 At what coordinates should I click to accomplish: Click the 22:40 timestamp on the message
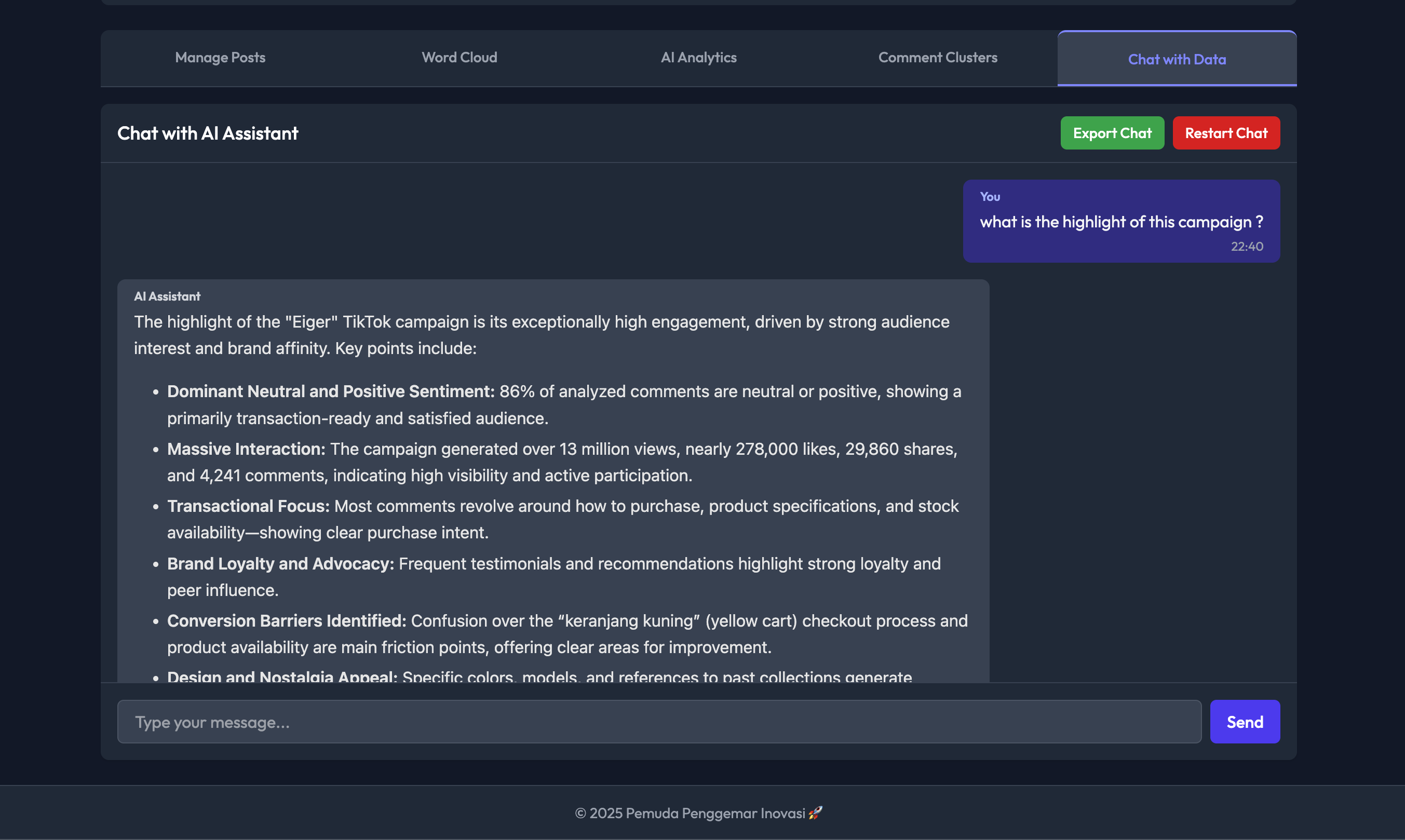1246,246
